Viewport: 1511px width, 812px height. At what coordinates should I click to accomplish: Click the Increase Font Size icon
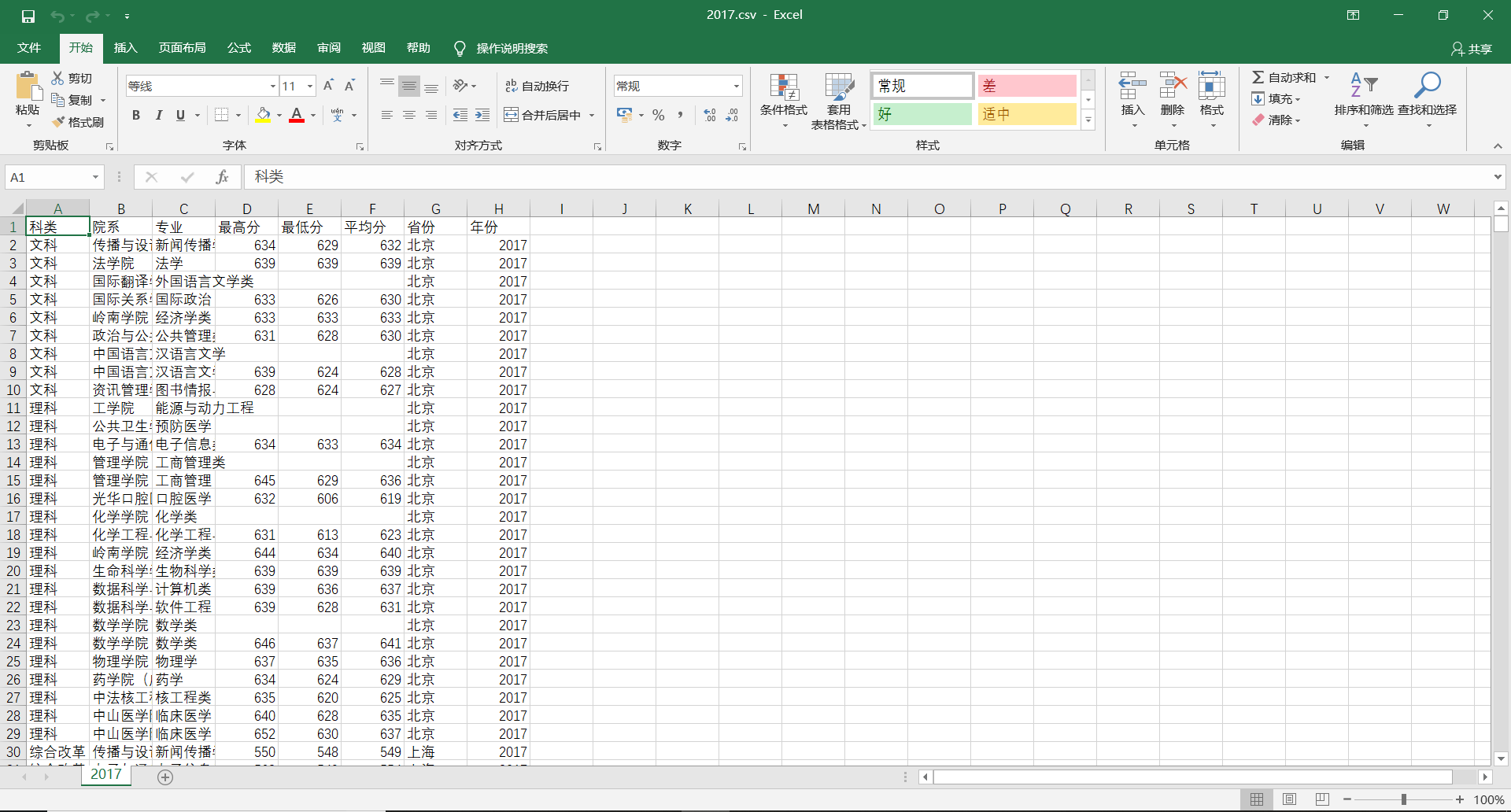tap(329, 86)
